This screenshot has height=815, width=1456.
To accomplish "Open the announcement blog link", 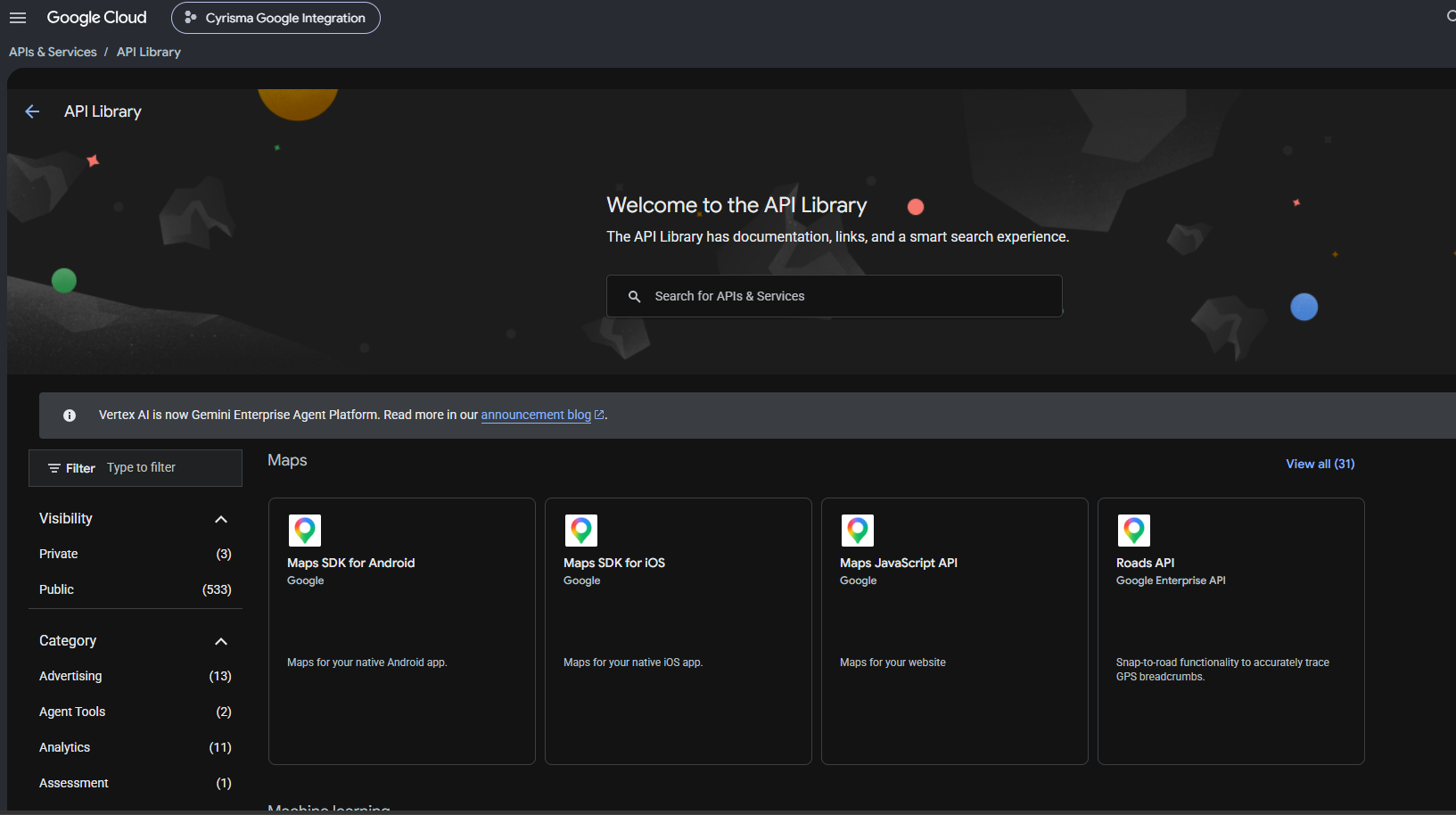I will point(536,415).
